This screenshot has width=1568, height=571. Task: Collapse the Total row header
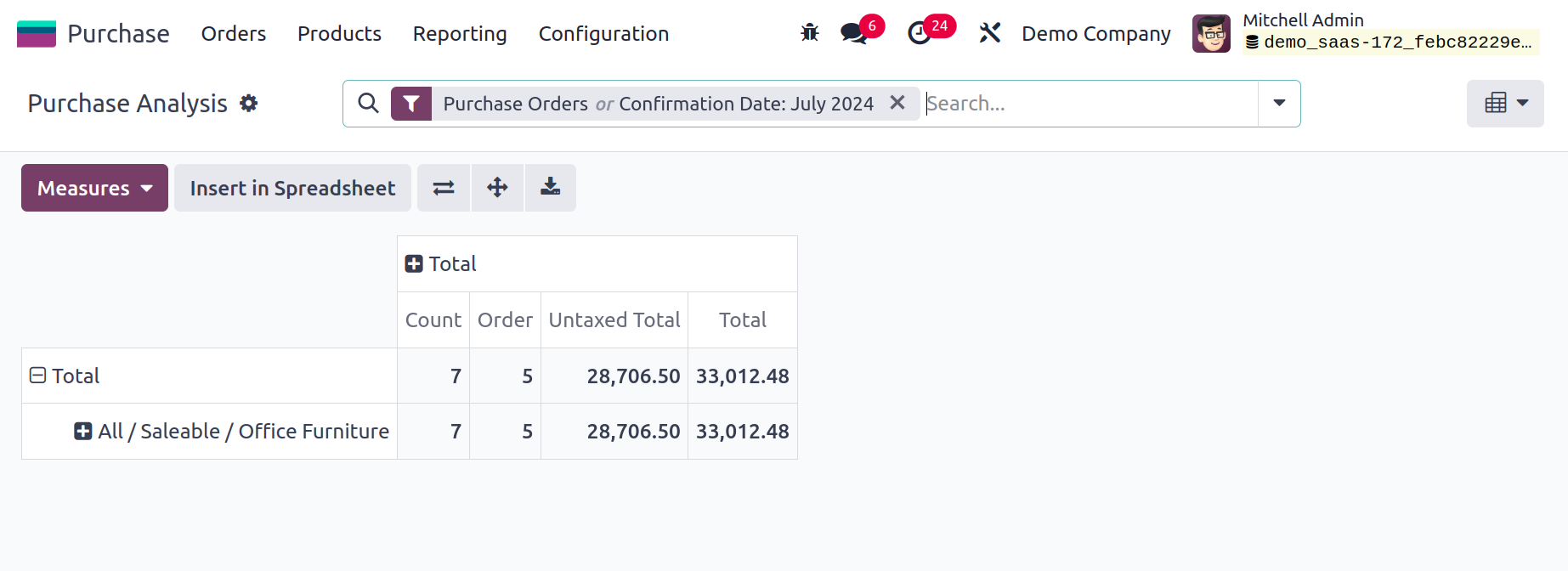38,376
